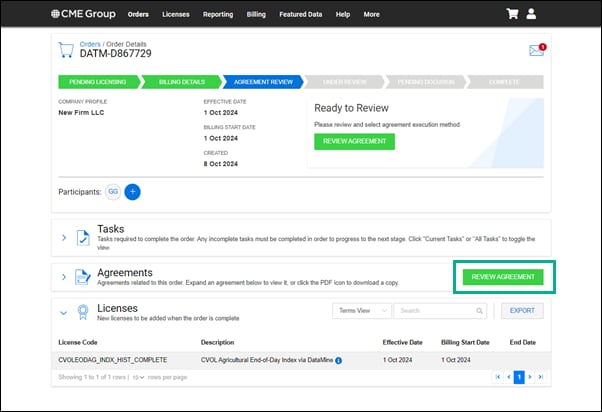
Task: Export the licenses list
Action: [x=522, y=311]
